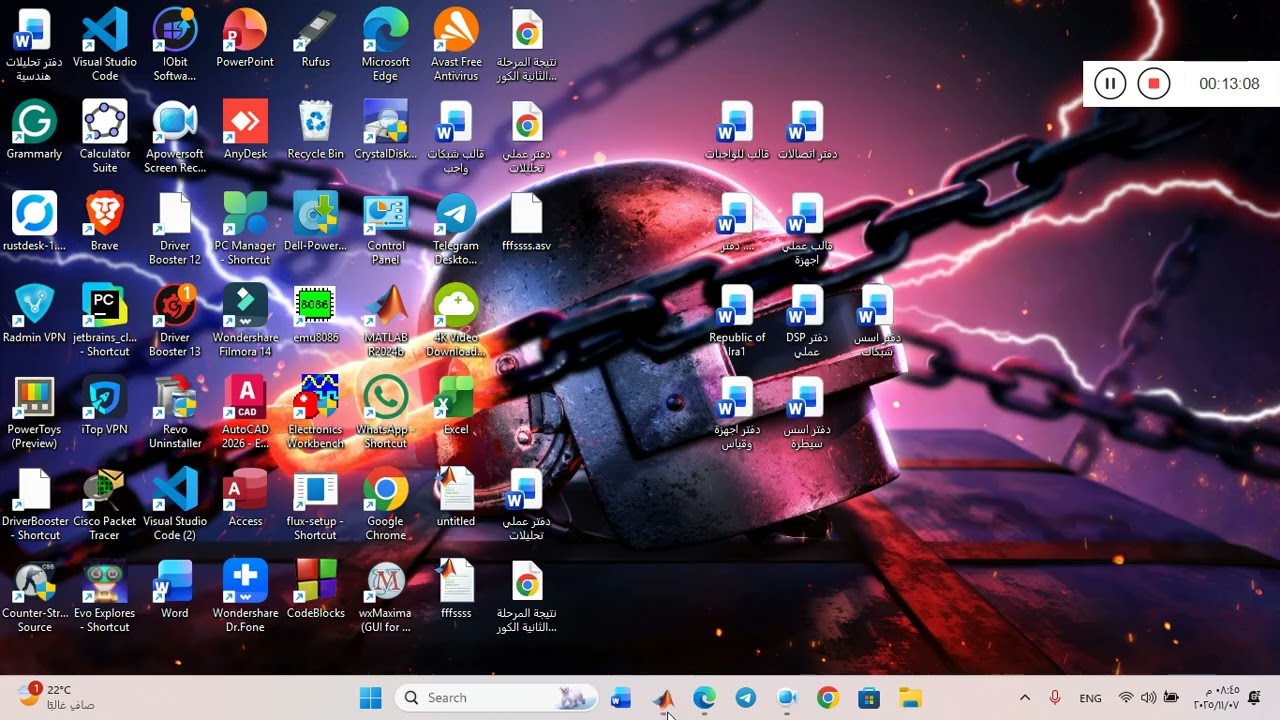Select Telegram Desktop shortcut on desktop

click(456, 230)
